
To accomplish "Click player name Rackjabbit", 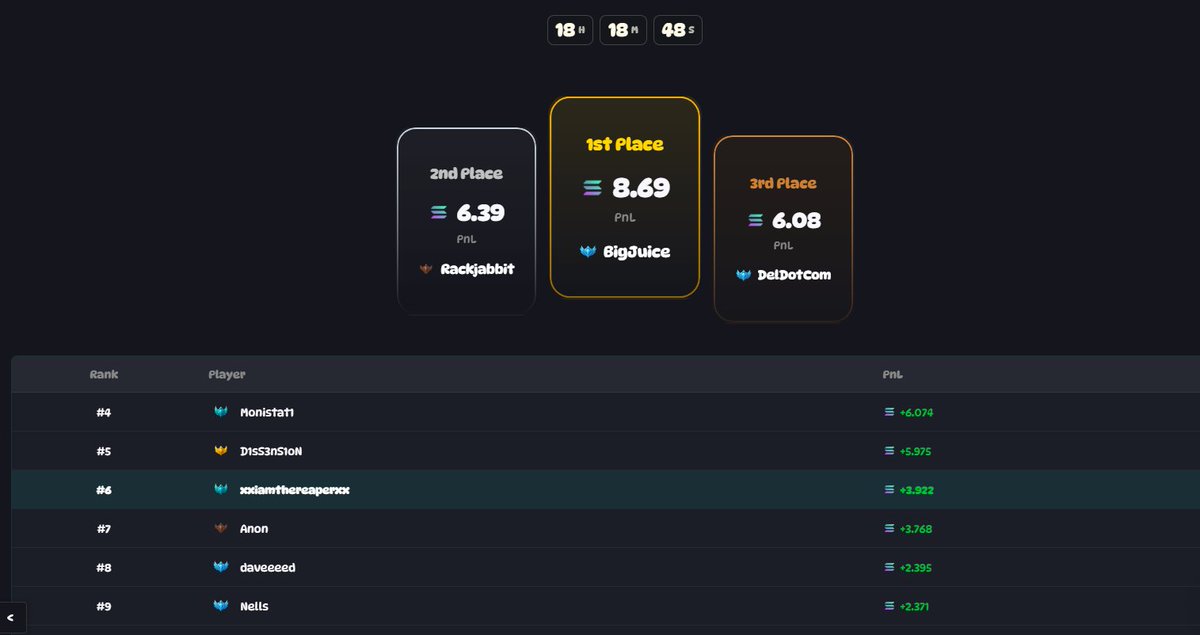I will coord(477,269).
